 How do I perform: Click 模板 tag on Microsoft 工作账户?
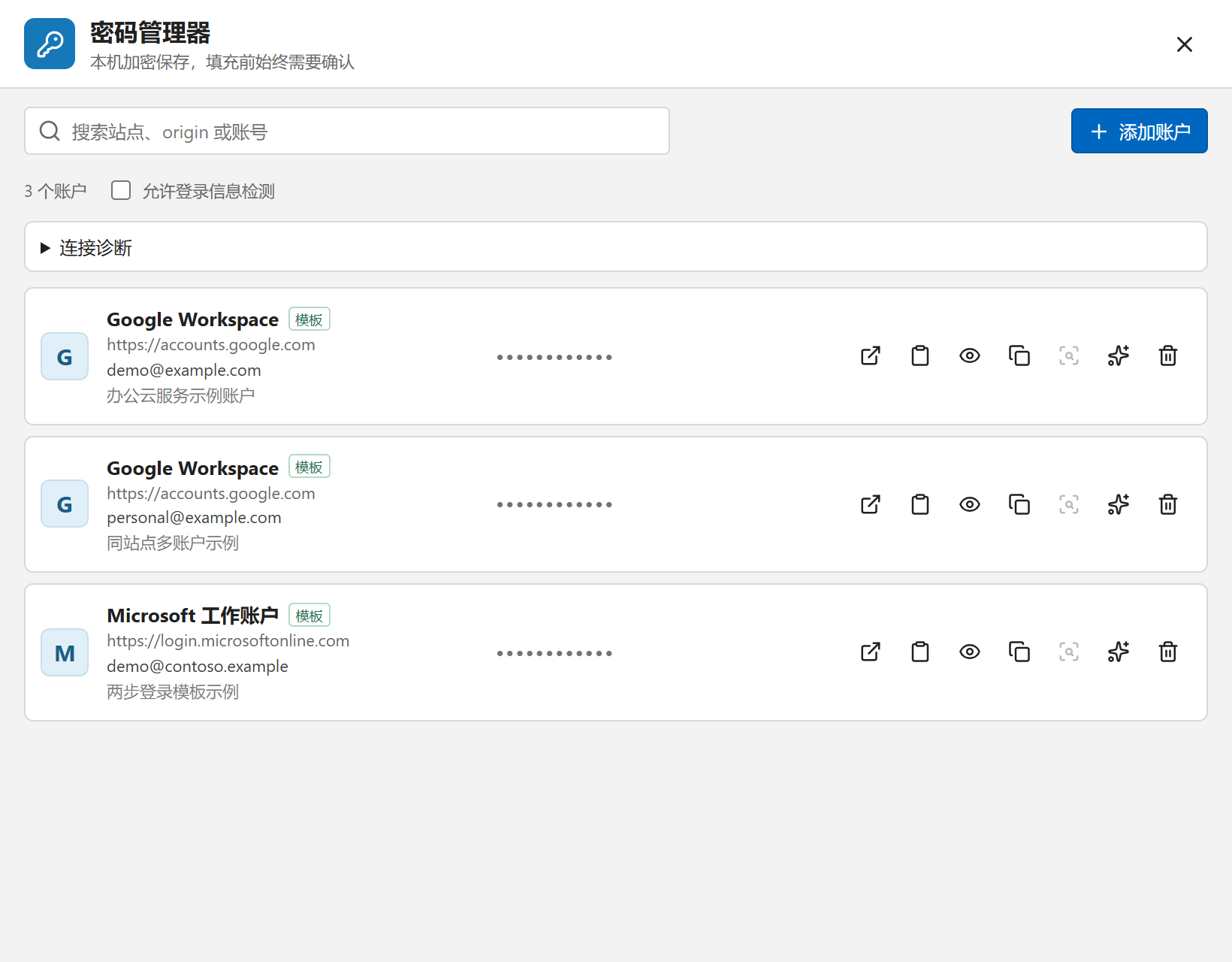pyautogui.click(x=310, y=616)
